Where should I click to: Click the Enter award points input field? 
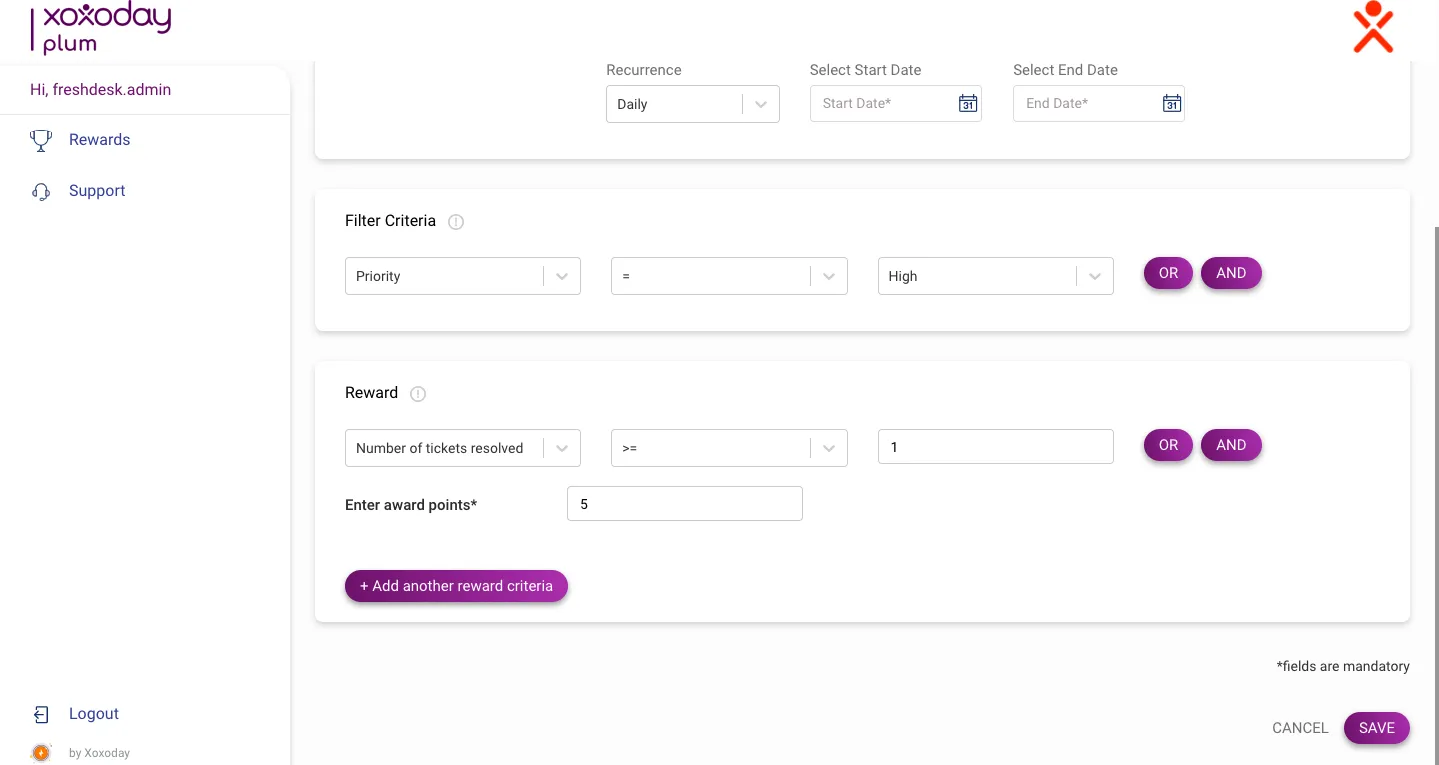[684, 503]
